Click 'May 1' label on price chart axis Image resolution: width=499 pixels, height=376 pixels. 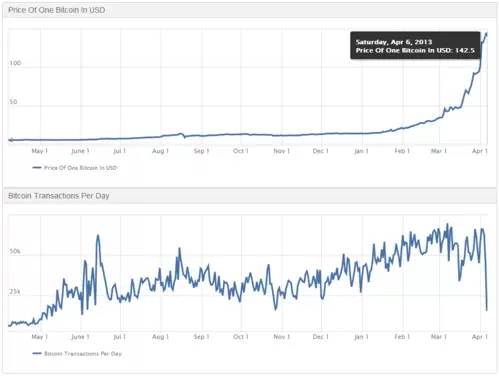pyautogui.click(x=40, y=151)
